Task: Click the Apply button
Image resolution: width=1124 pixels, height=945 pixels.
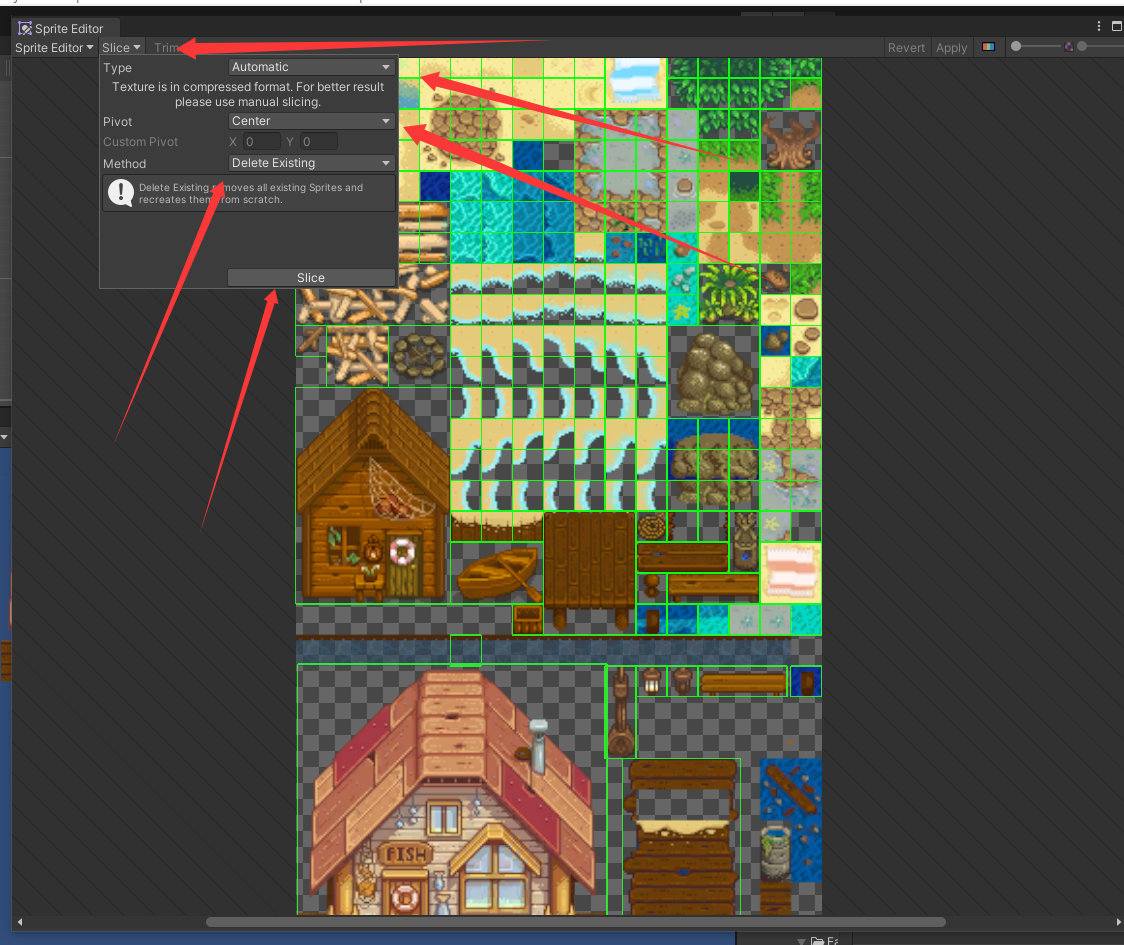Action: tap(951, 47)
